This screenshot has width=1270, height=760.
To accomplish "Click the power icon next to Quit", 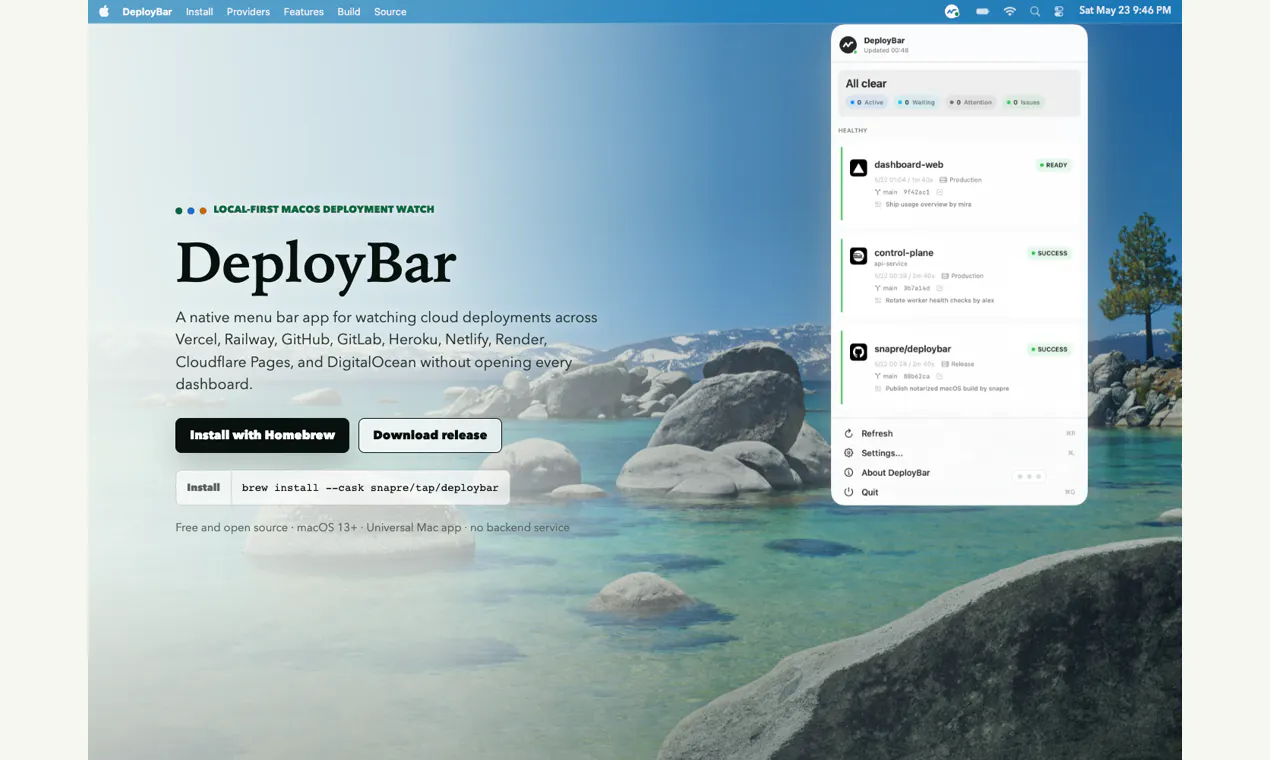I will click(x=848, y=492).
